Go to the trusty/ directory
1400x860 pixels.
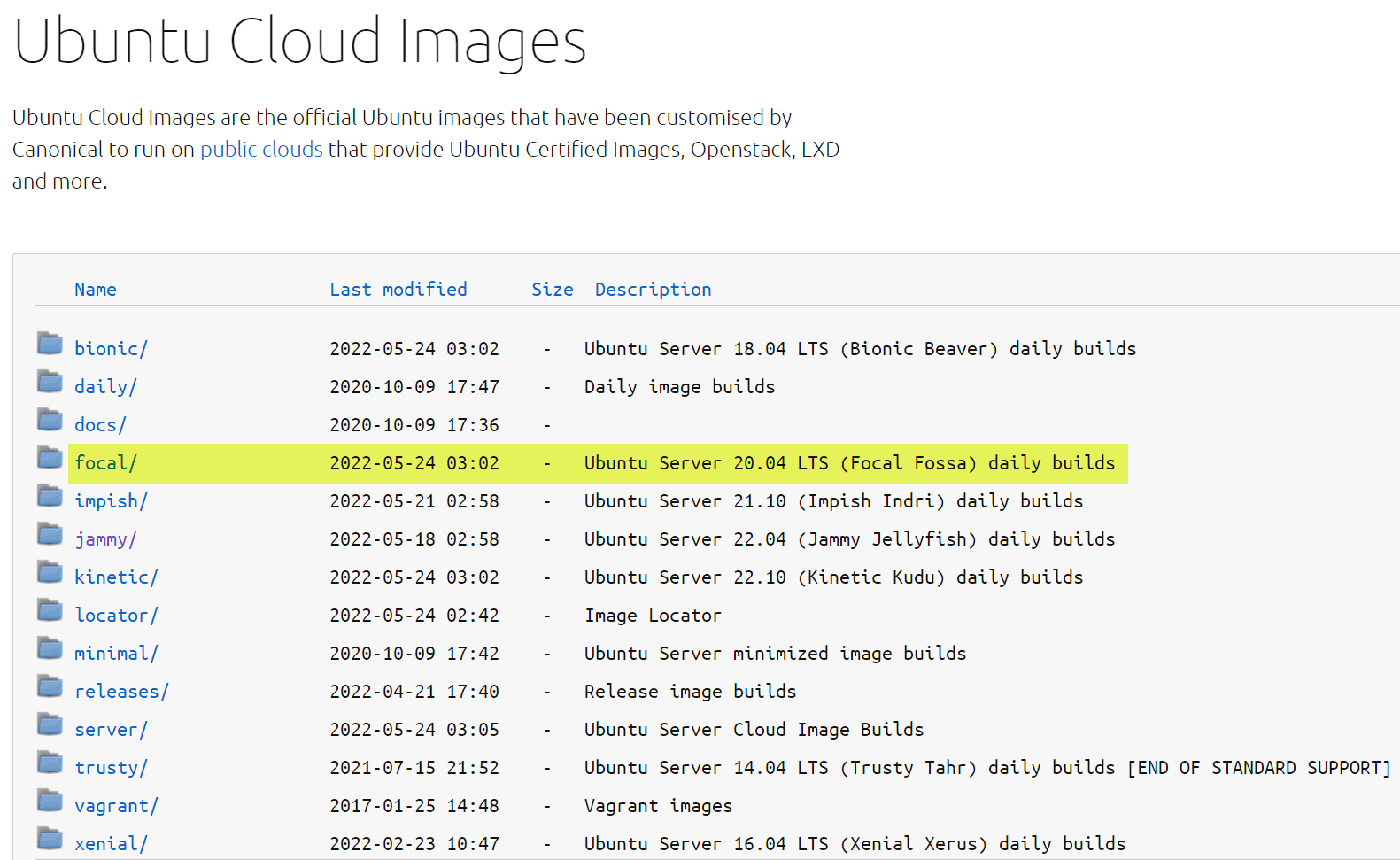[111, 768]
